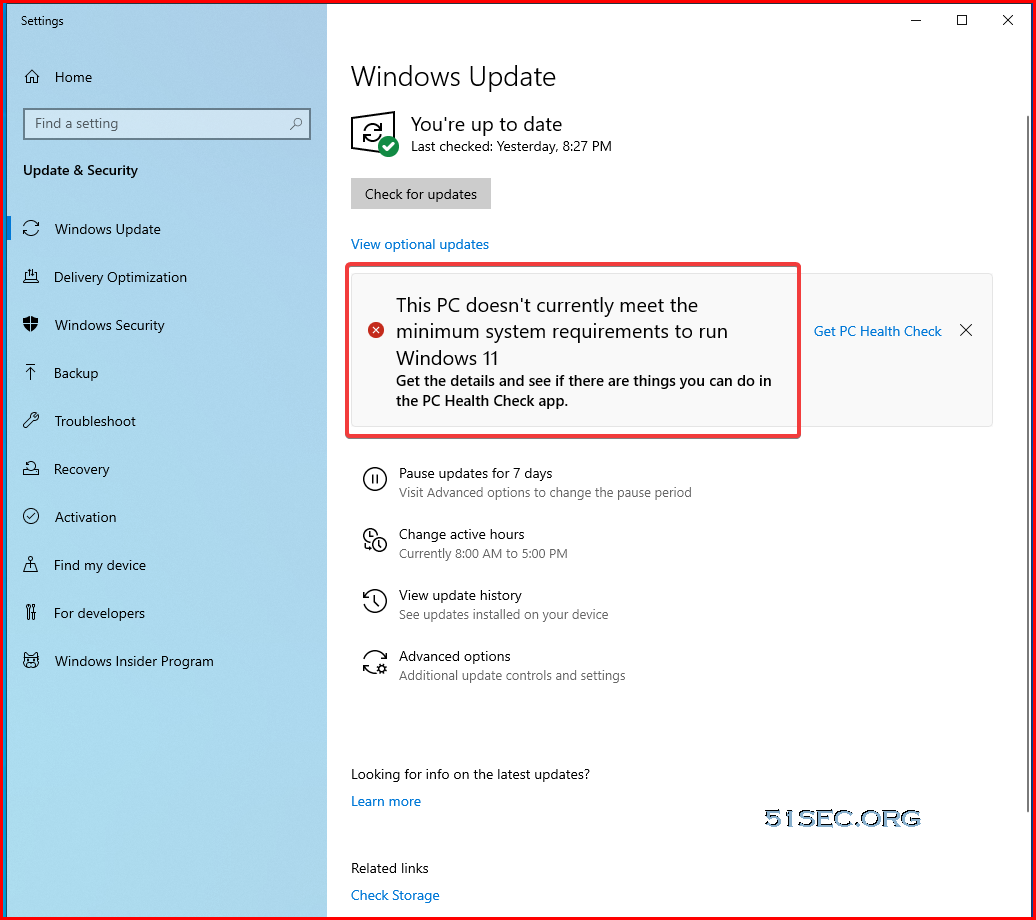
Task: Click the search magnifier icon
Action: click(296, 124)
